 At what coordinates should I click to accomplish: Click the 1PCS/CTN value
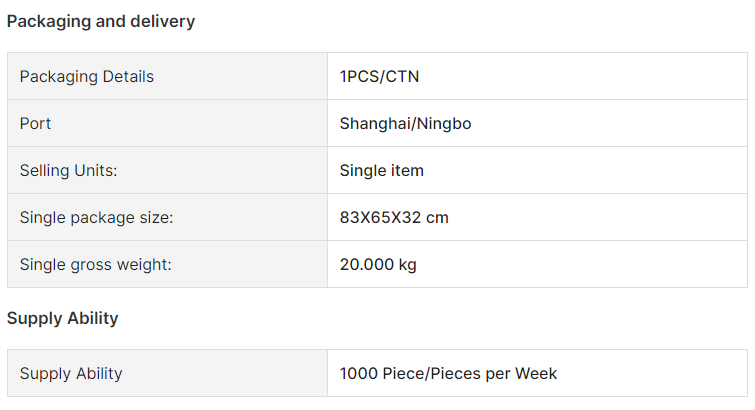tap(379, 77)
